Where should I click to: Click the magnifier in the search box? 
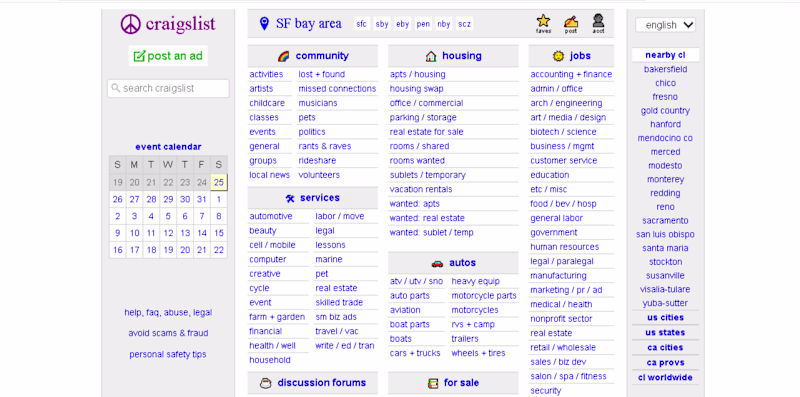pos(116,88)
